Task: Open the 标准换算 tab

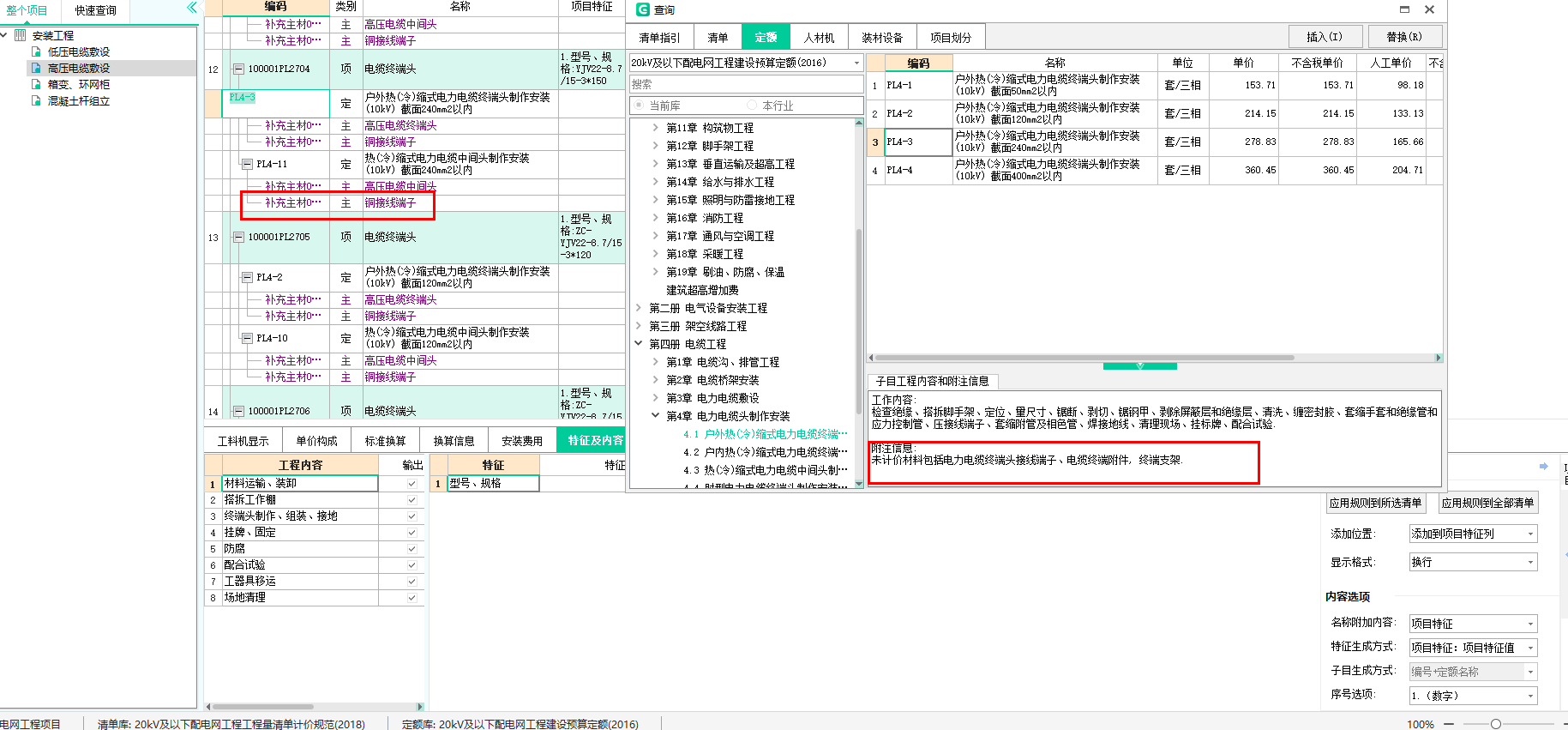Action: [385, 441]
